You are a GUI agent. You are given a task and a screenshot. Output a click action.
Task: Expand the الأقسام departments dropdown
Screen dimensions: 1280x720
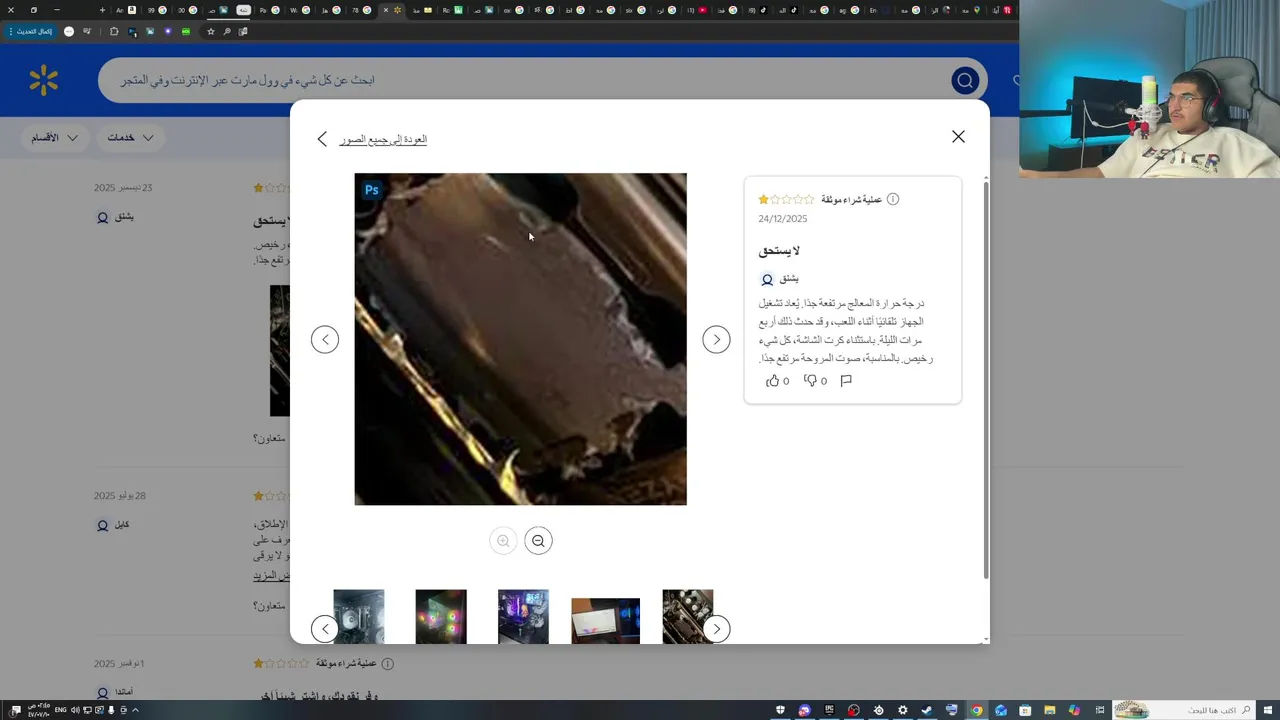(x=54, y=137)
